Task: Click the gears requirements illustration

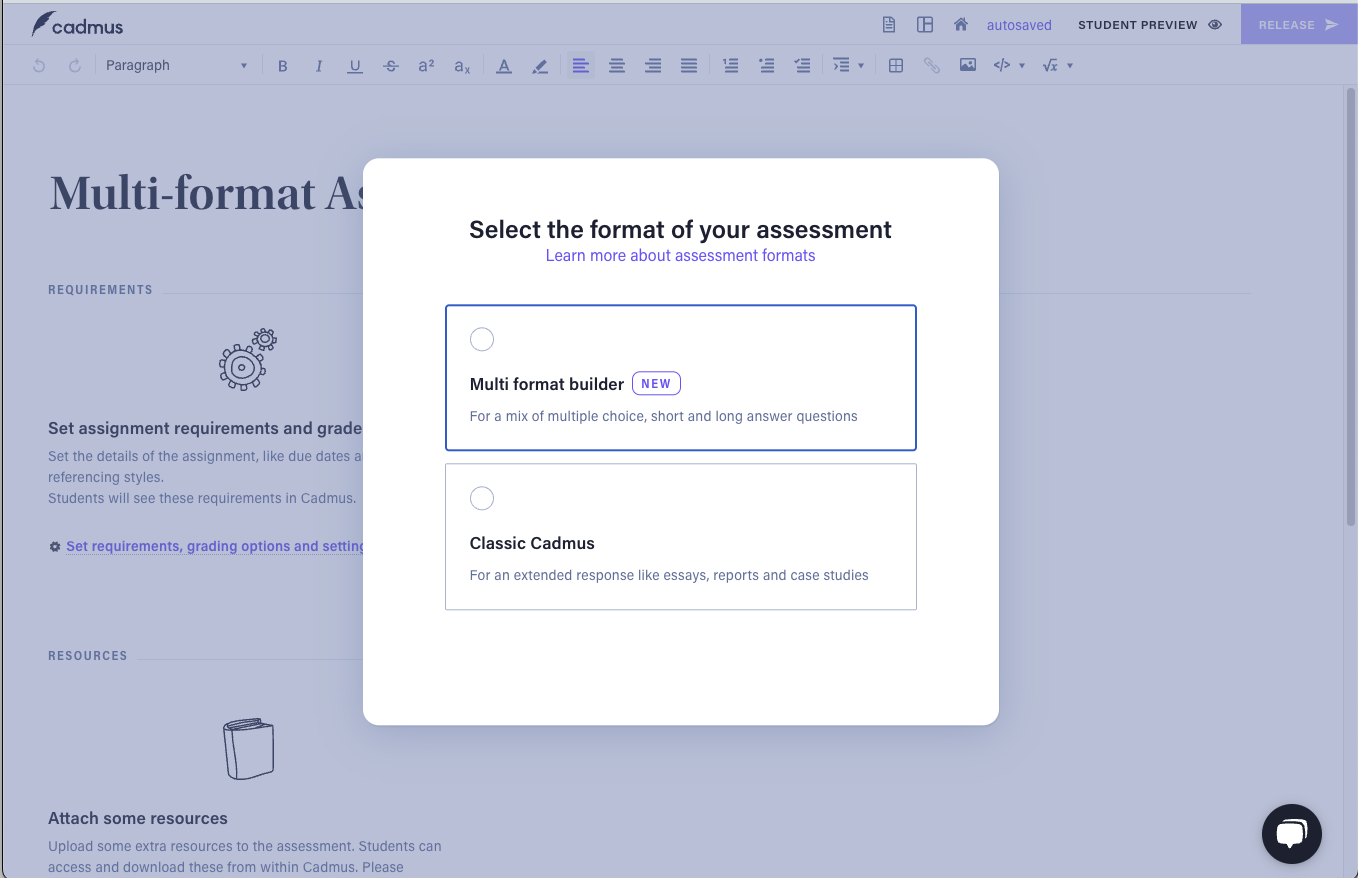Action: [248, 358]
